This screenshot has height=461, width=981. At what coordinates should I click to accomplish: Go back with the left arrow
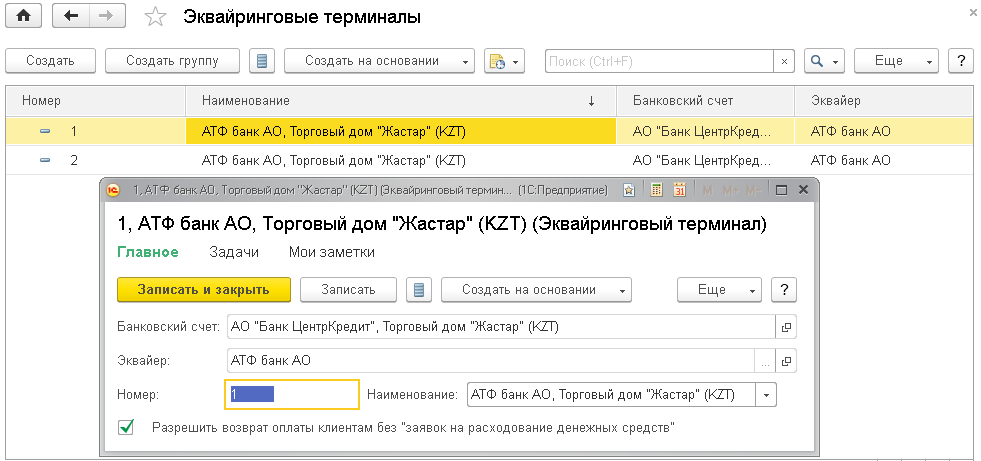pyautogui.click(x=70, y=16)
